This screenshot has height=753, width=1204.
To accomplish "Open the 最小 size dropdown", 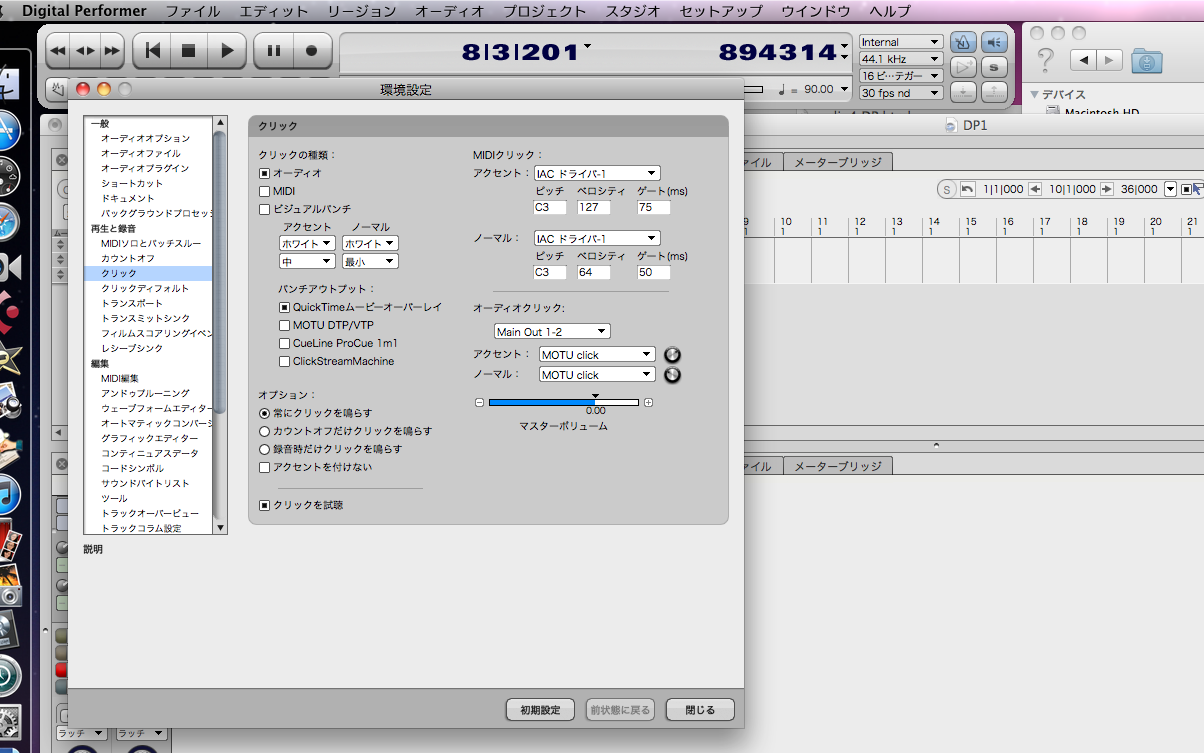I will [x=370, y=261].
